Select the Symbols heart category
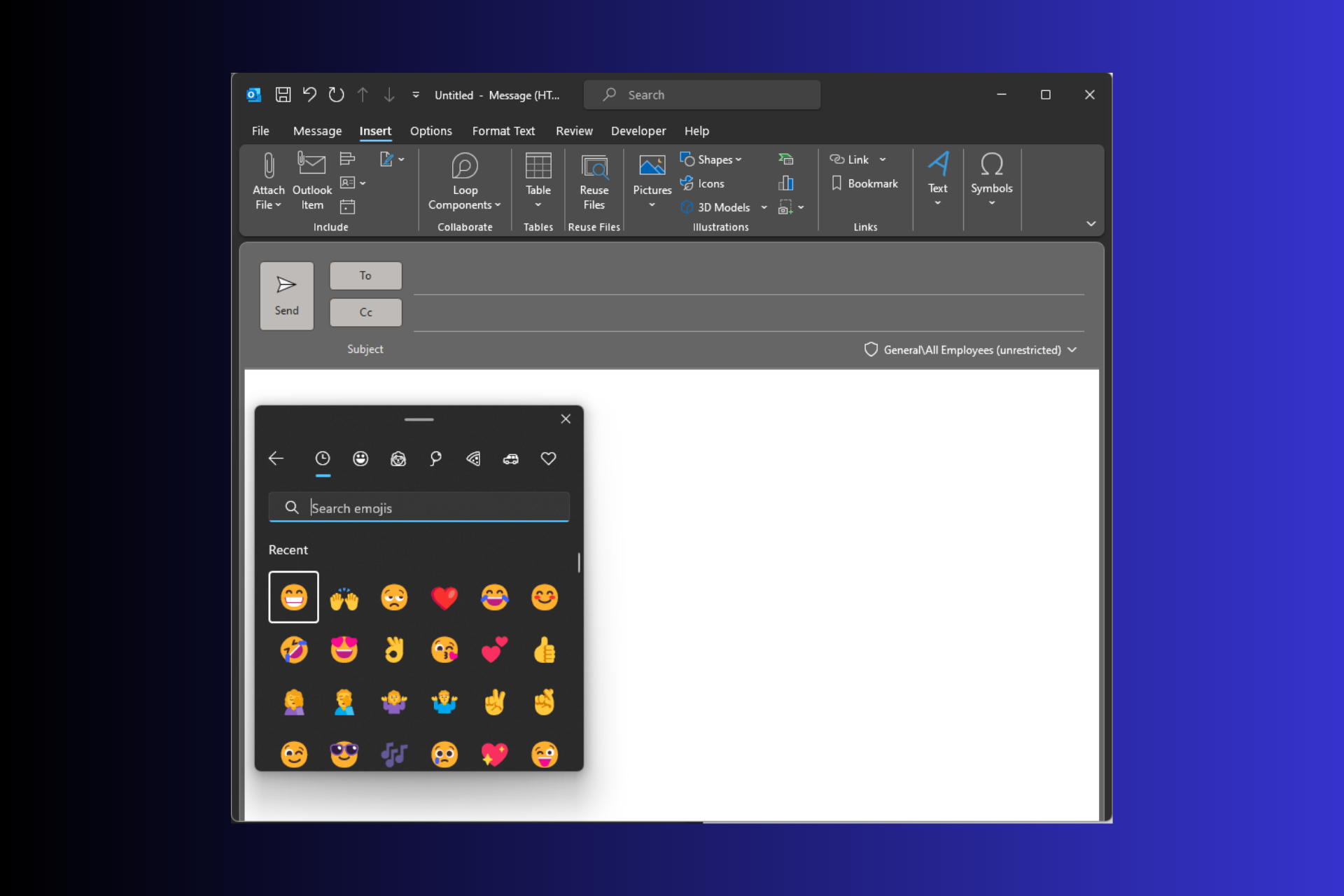The width and height of the screenshot is (1344, 896). point(548,458)
